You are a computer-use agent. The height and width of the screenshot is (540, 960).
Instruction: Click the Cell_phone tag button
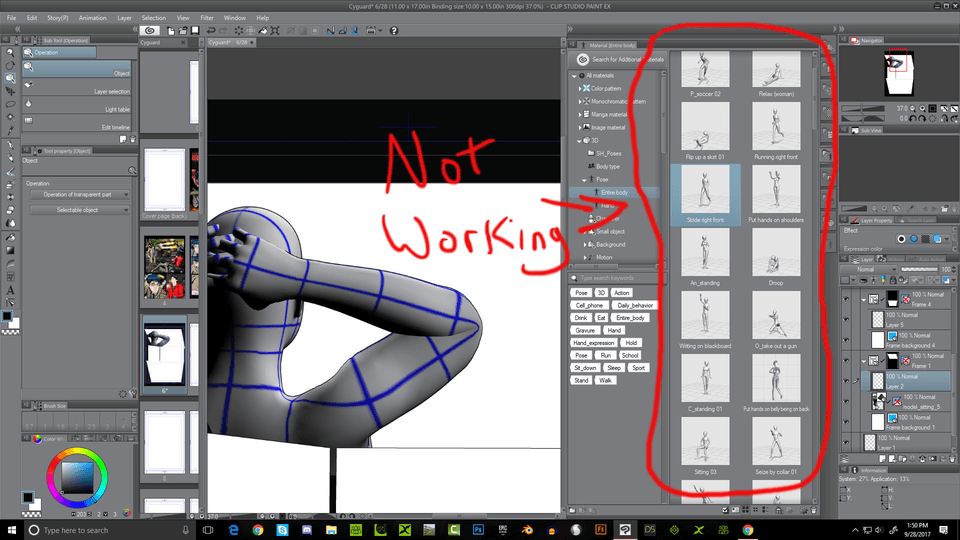[x=588, y=305]
